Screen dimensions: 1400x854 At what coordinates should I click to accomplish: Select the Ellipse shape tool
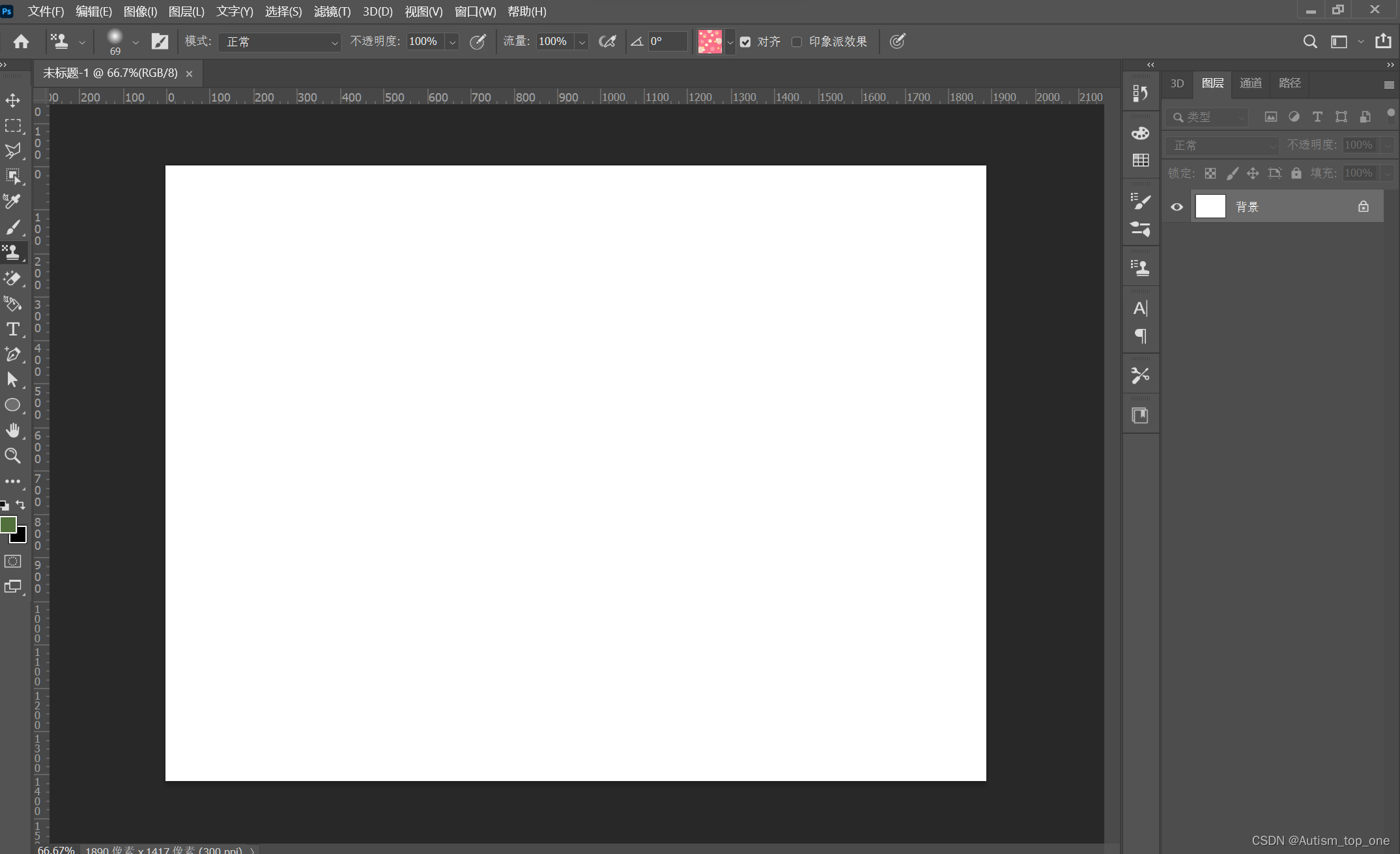12,405
